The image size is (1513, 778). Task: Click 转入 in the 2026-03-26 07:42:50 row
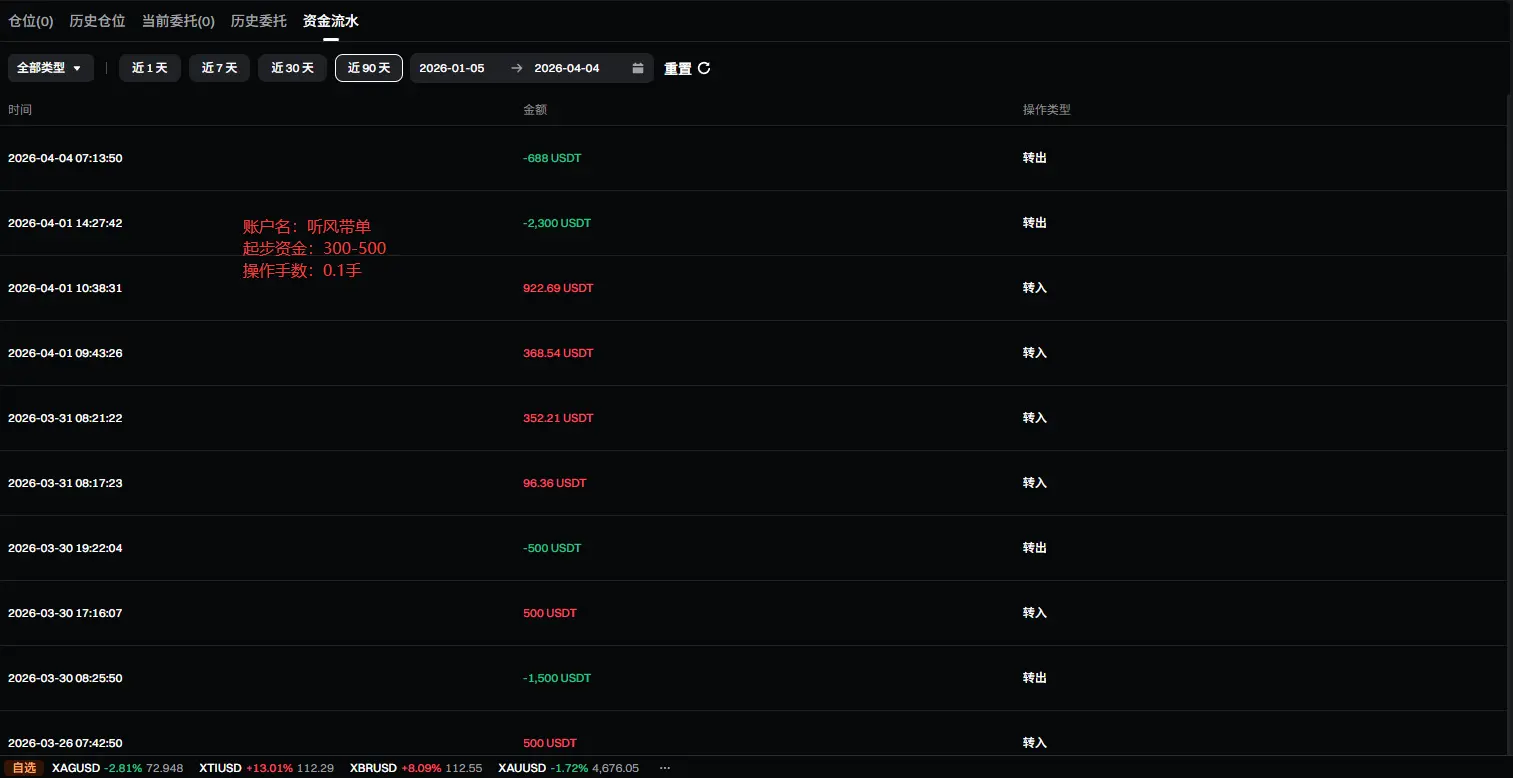1035,743
